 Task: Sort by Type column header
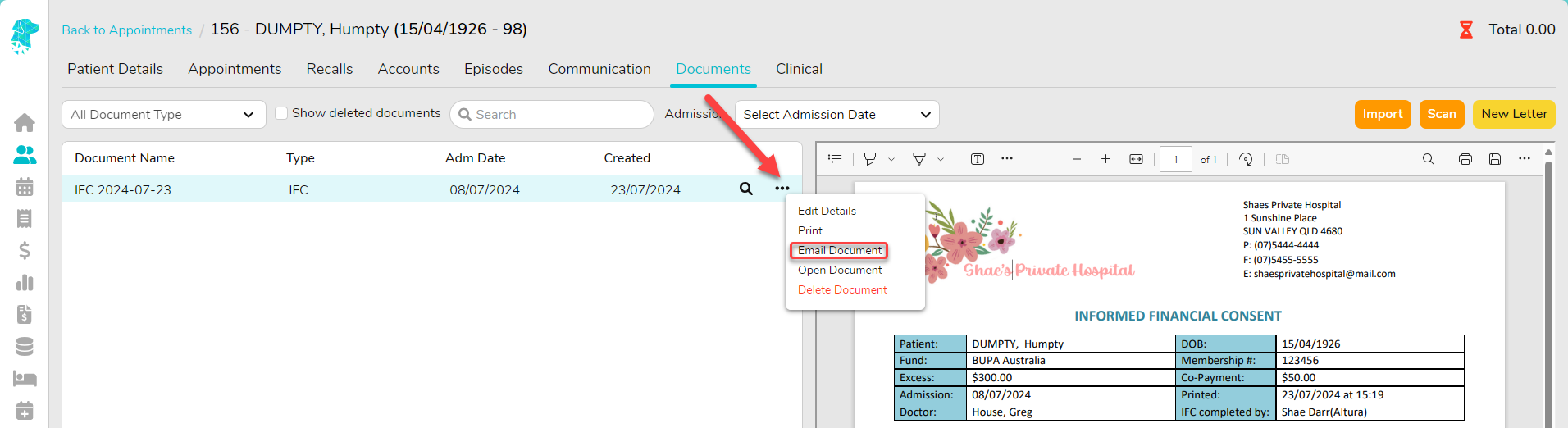click(x=300, y=158)
